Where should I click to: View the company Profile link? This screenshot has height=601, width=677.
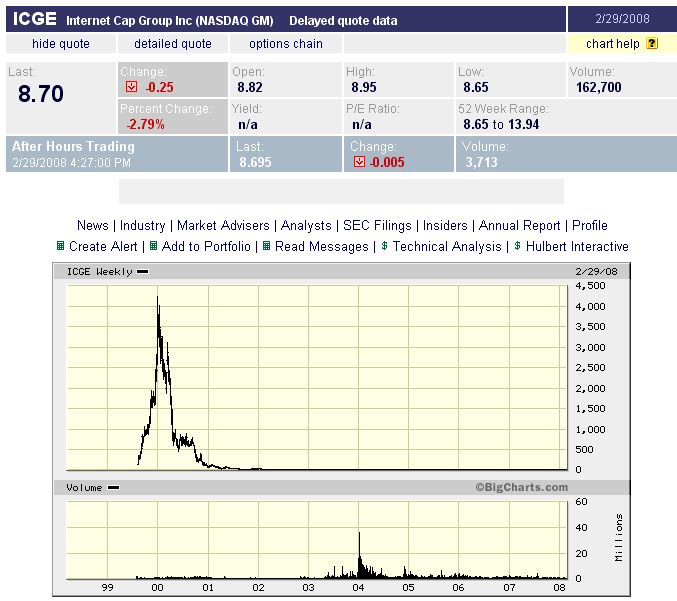(590, 226)
